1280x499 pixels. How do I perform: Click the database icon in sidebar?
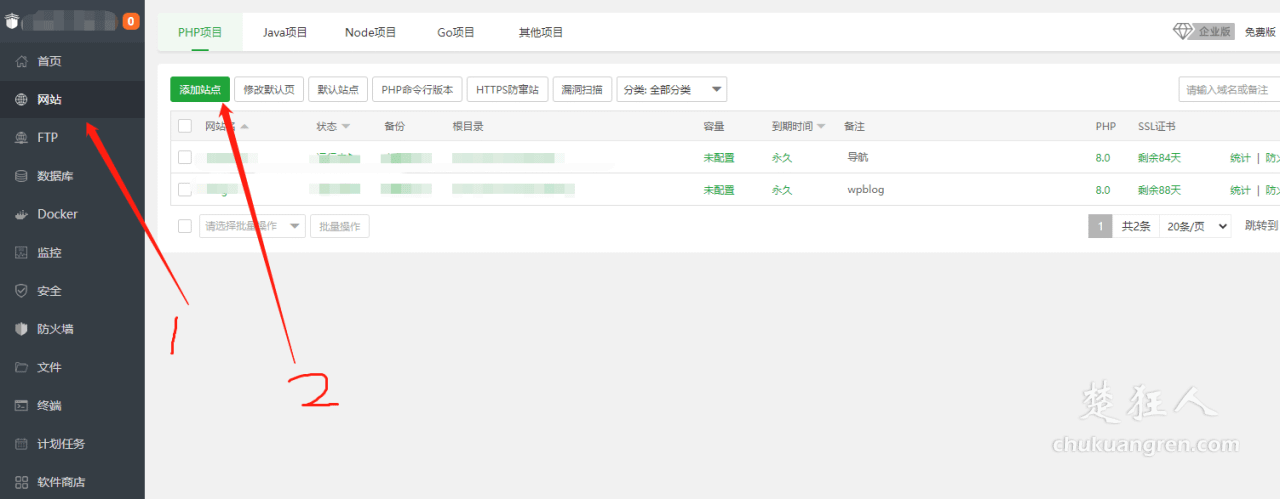click(21, 176)
